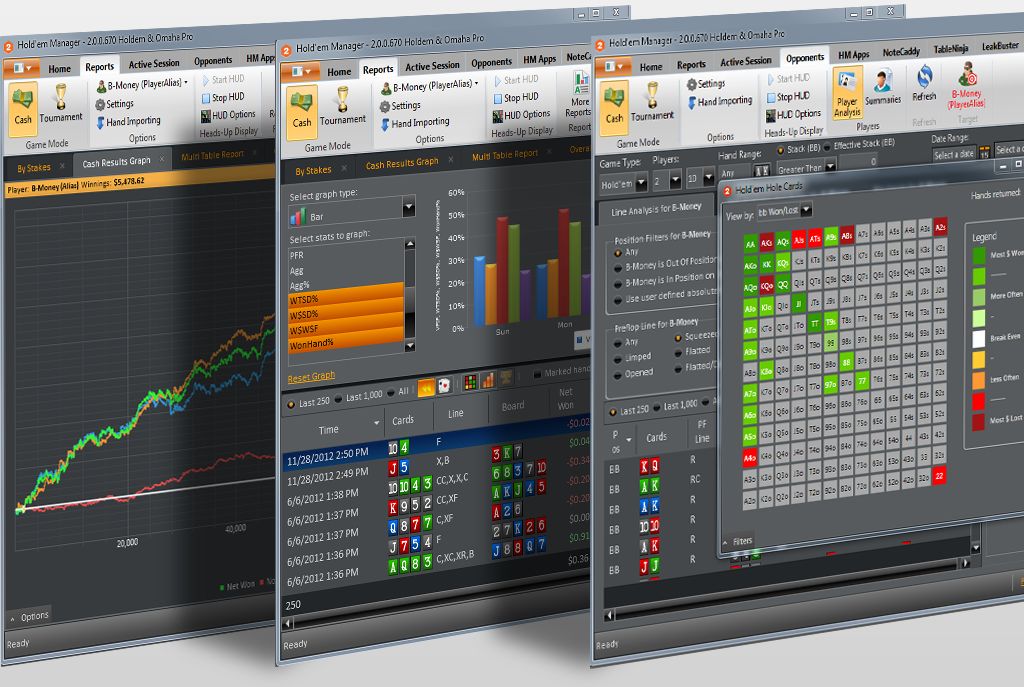Open Player Analysis in right window
Viewport: 1024px width, 687px height.
(x=847, y=94)
